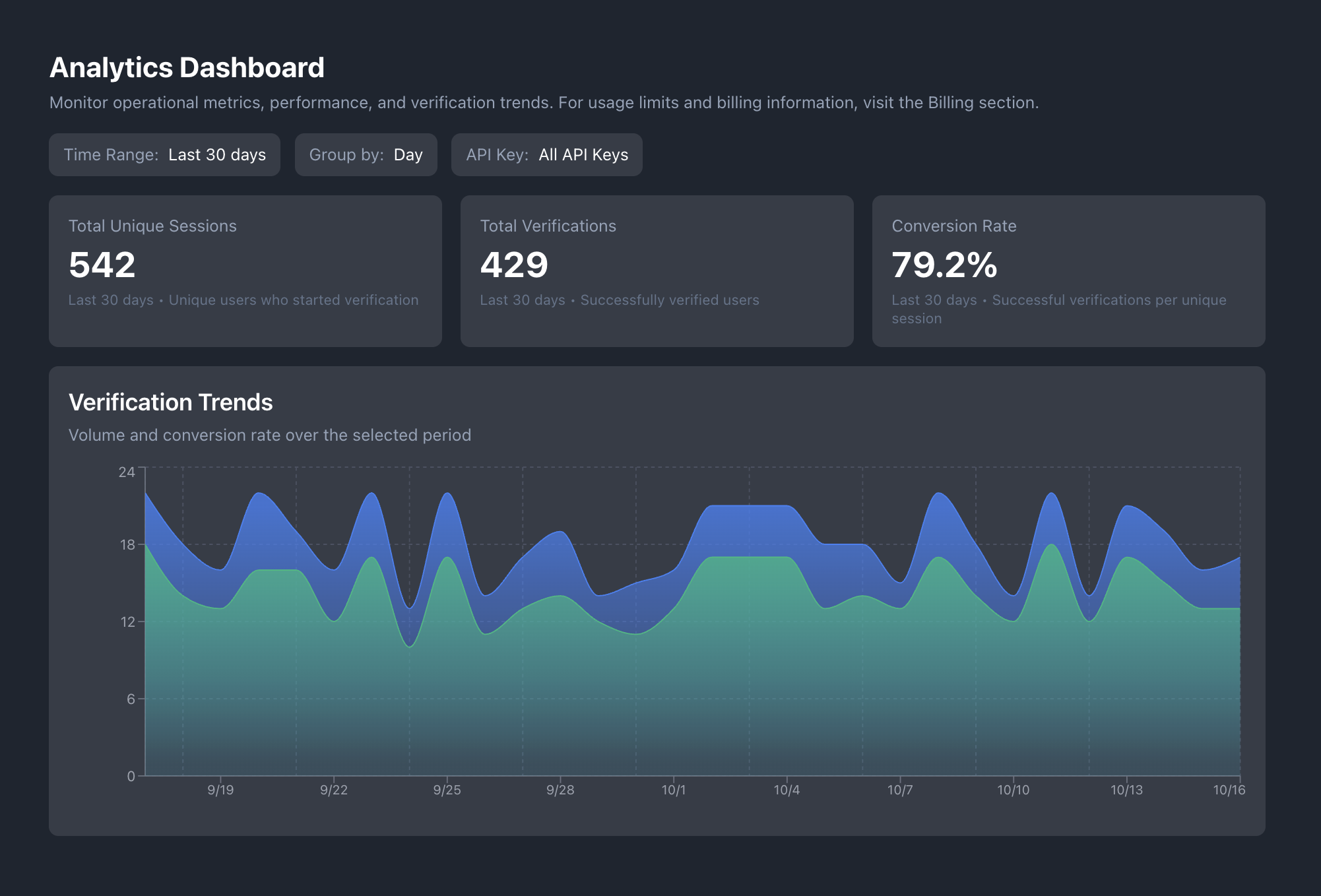Screen dimensions: 1321x896
Task: Click the 18 y-axis gridline label
Action: [127, 545]
